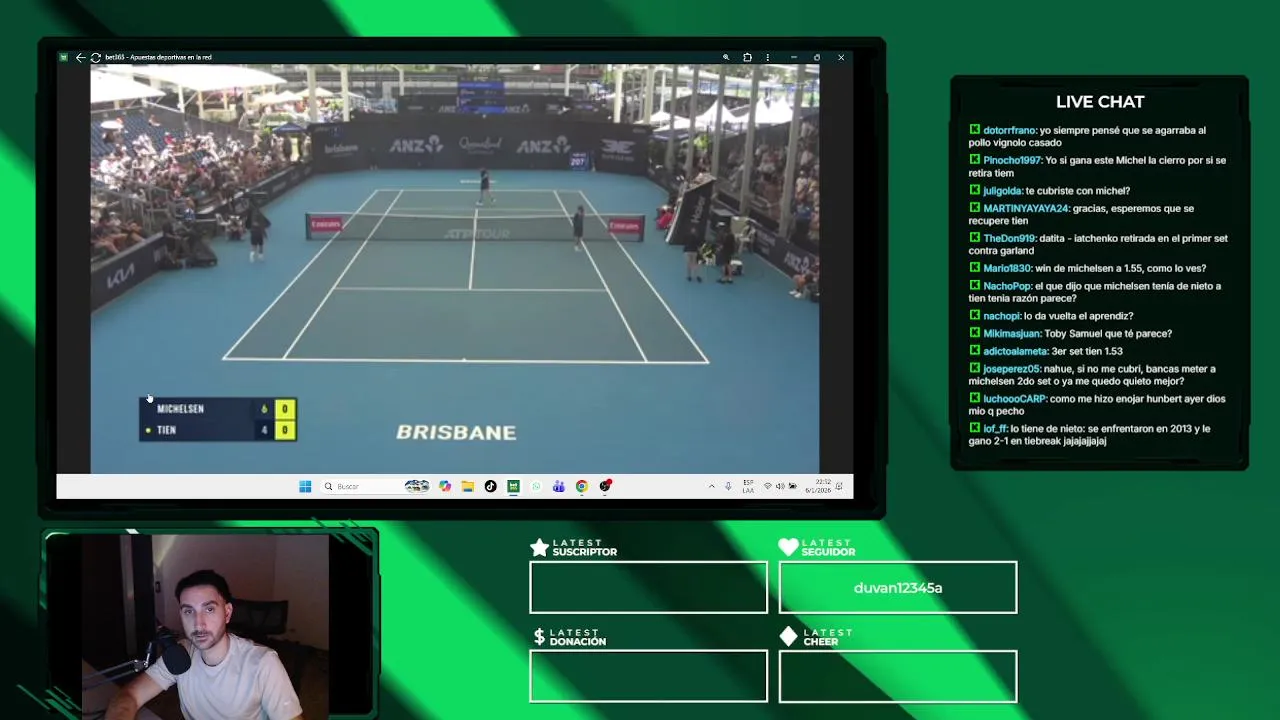The width and height of the screenshot is (1280, 720).
Task: Open File Explorer from the taskbar
Action: point(467,487)
